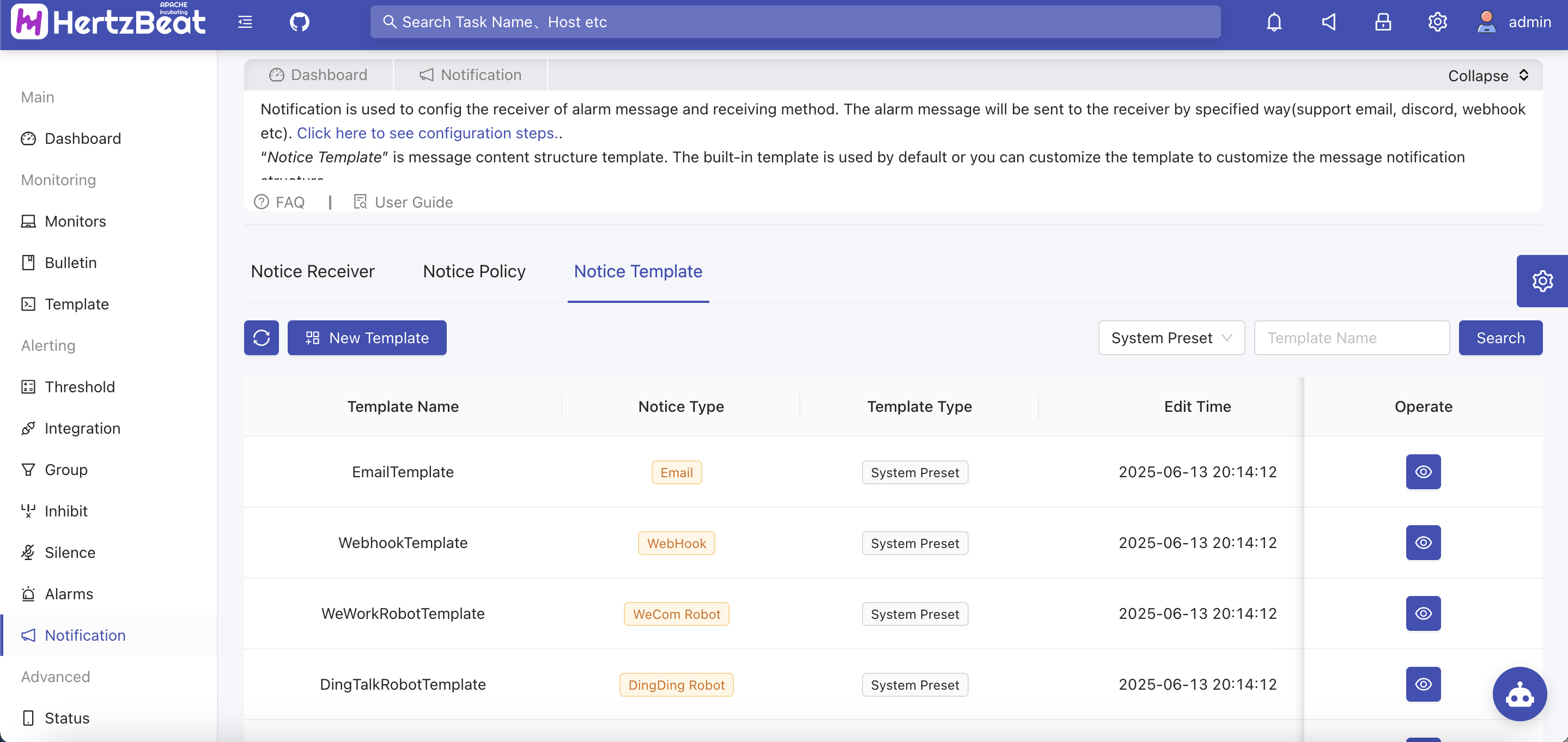
Task: Open the configuration steps link
Action: (426, 133)
